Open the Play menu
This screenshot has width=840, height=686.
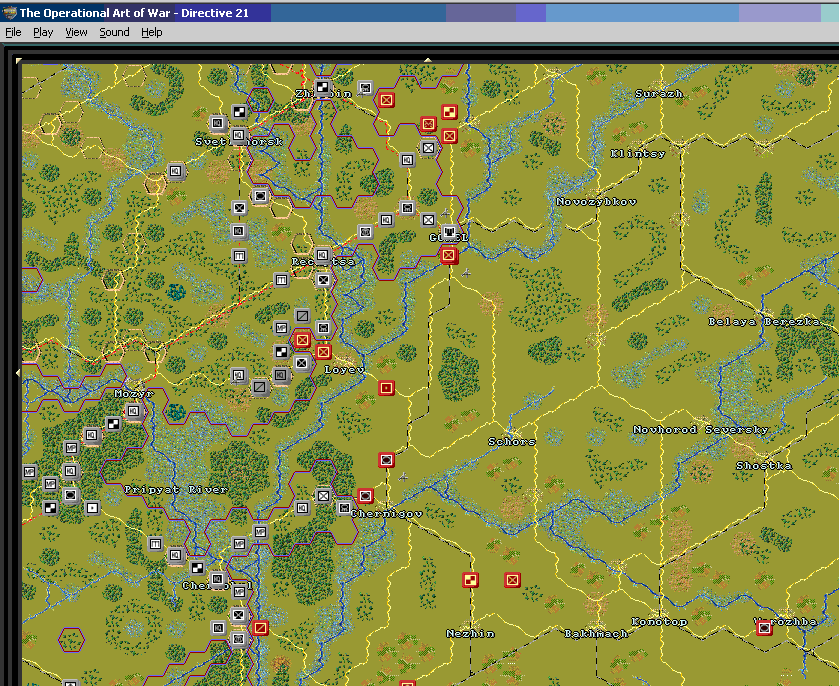pyautogui.click(x=43, y=32)
